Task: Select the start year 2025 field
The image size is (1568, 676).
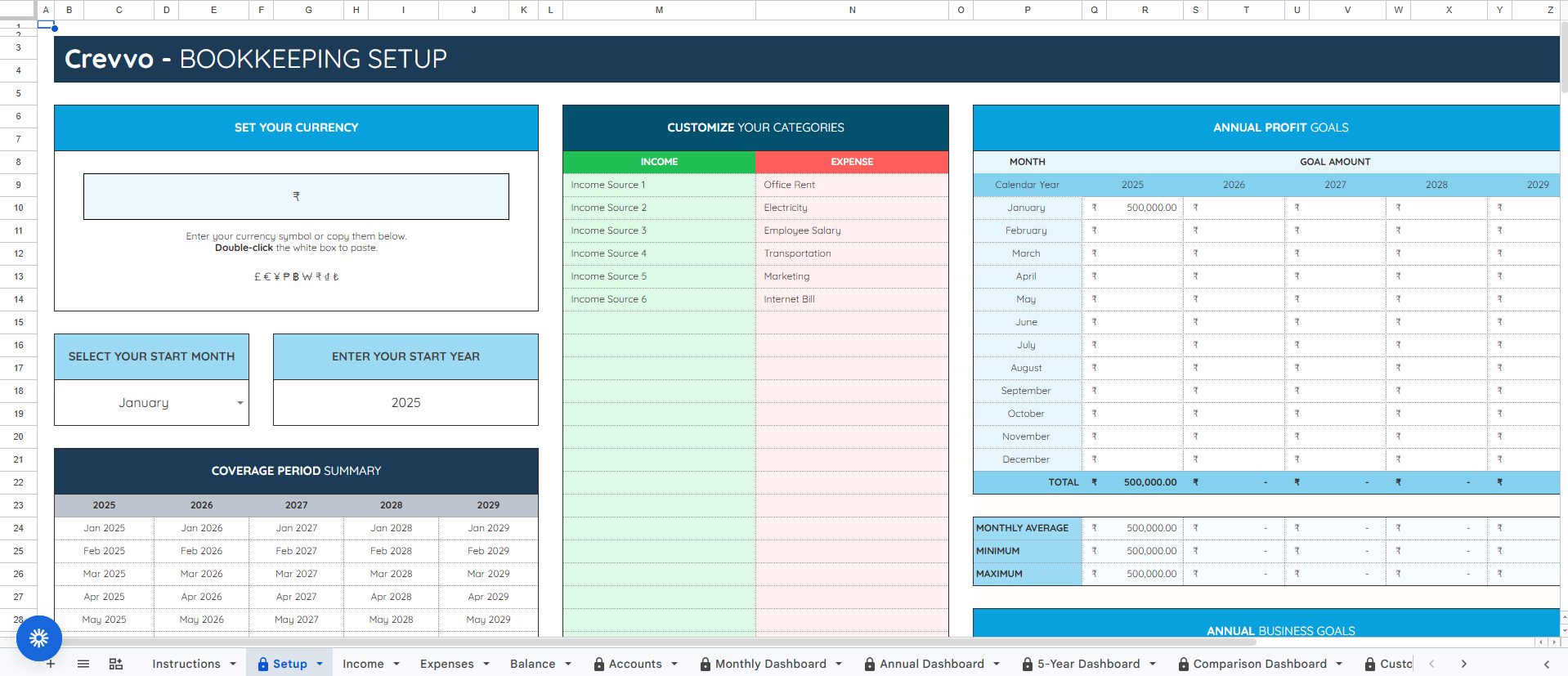Action: (405, 402)
